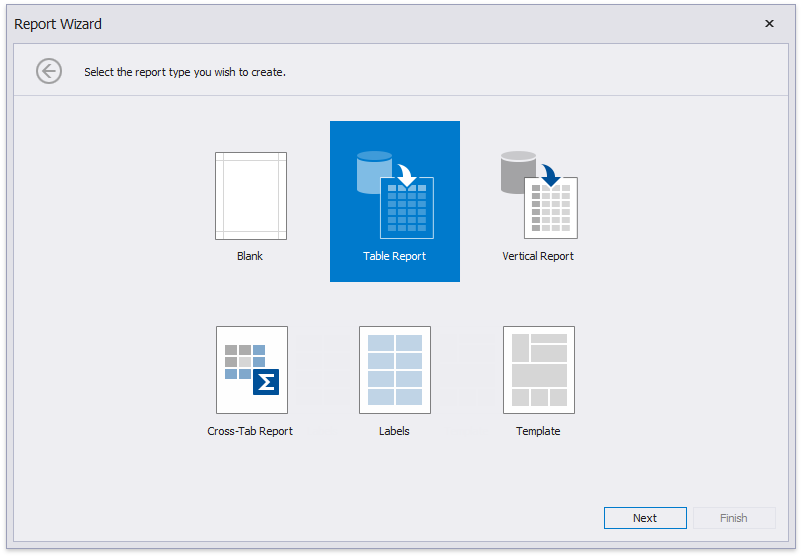Click the report type instruction text

(185, 72)
